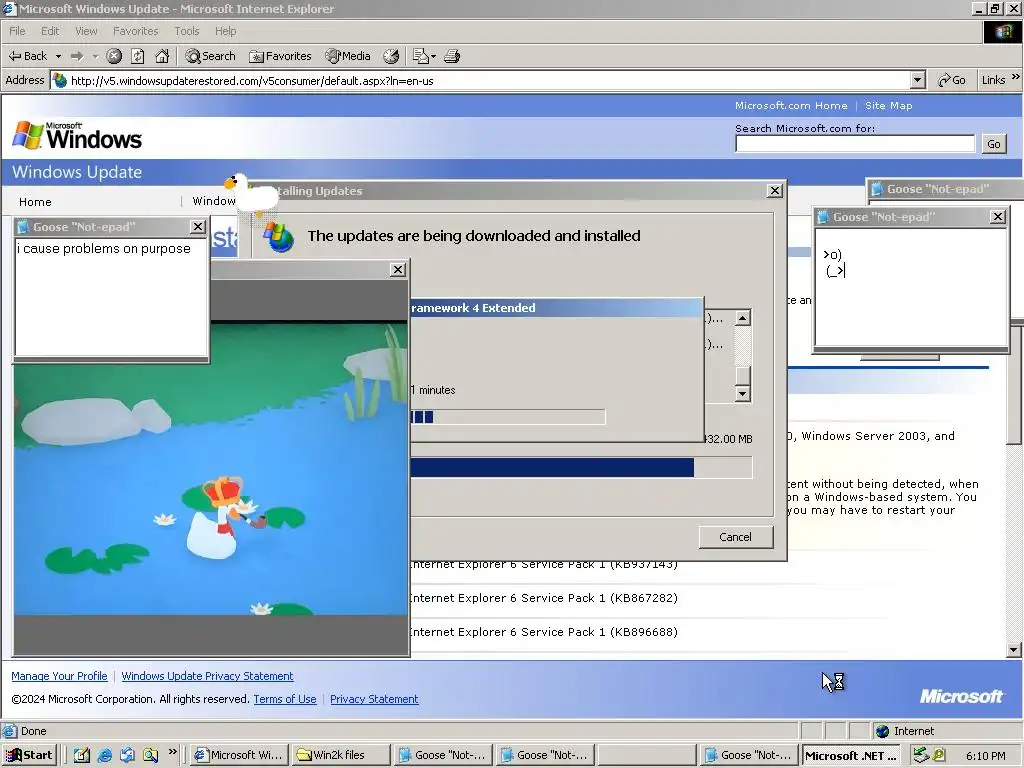Open the Favorites toolbar button

[281, 56]
